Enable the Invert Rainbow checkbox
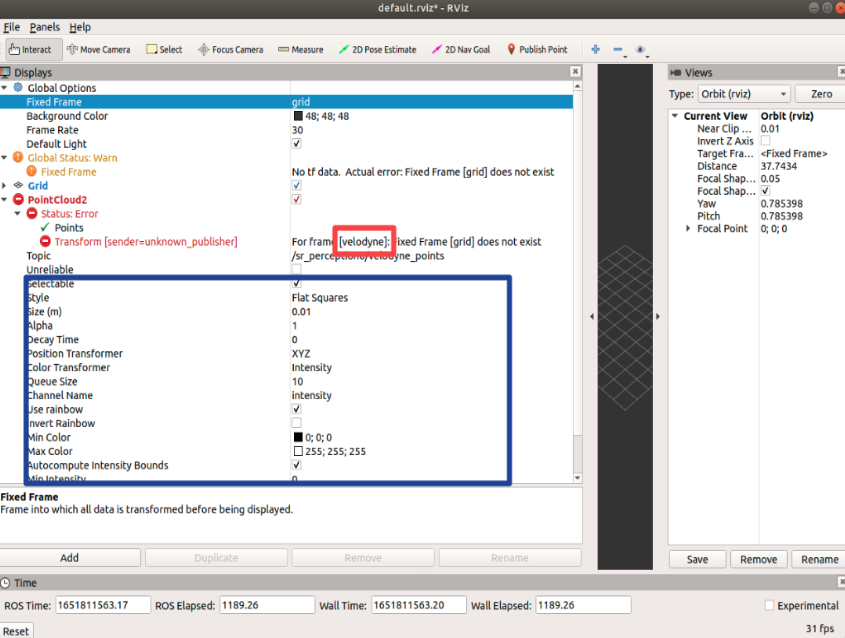The width and height of the screenshot is (845, 638). click(x=296, y=423)
